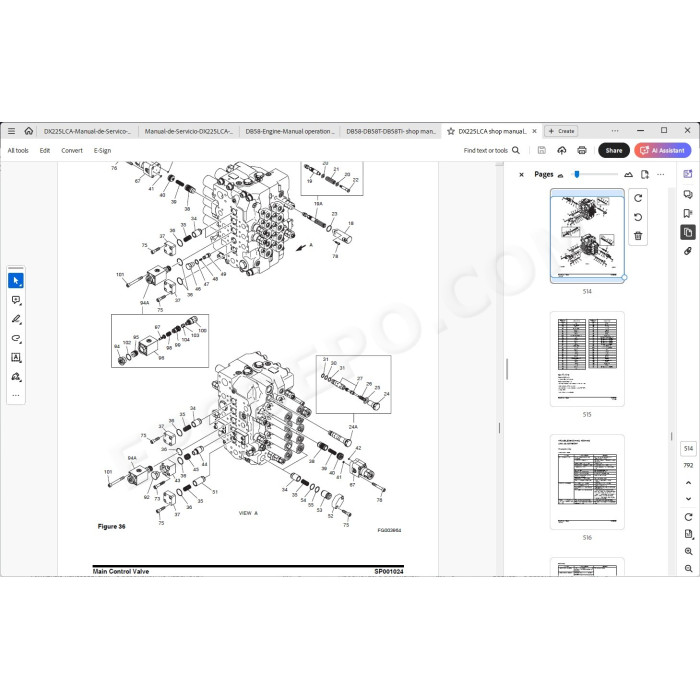
Task: Click the large thumbnails mountain icon
Action: click(629, 175)
